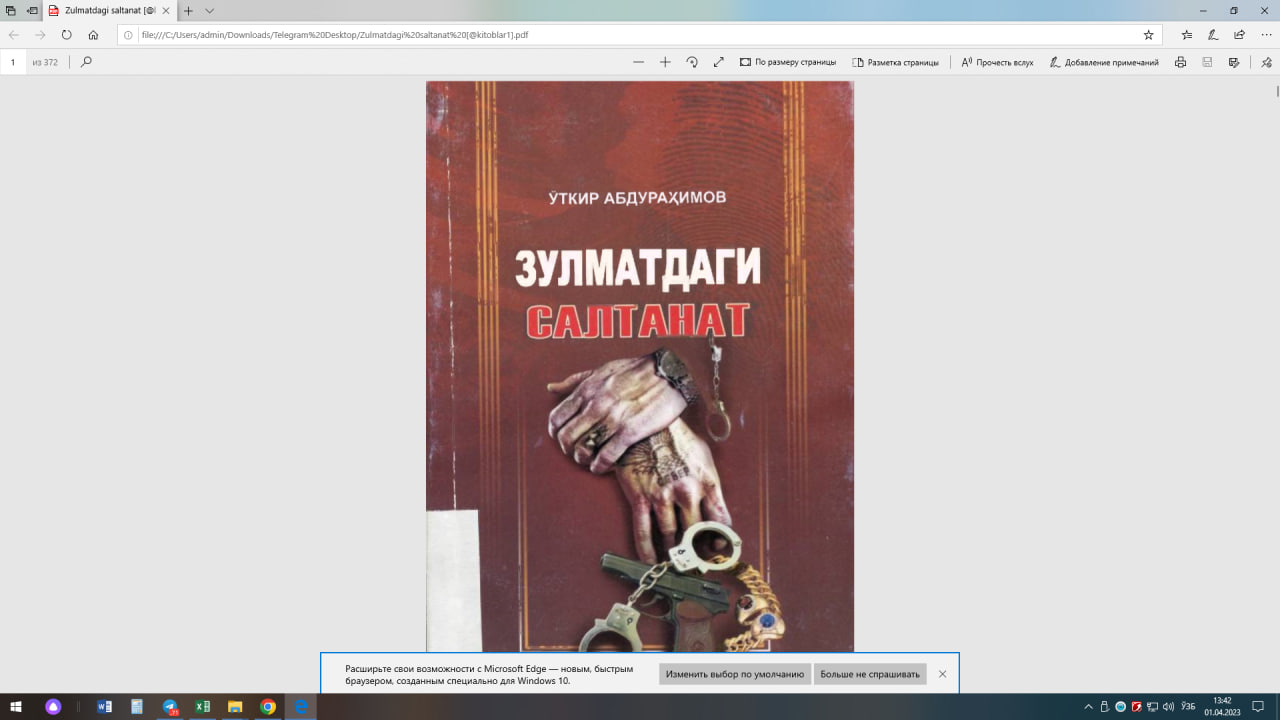Rotate the PDF page
Screen dimensions: 1280x720
point(692,62)
